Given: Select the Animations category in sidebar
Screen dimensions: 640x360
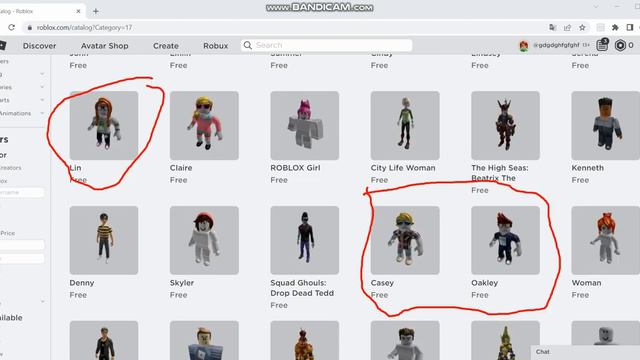Looking at the screenshot, I should 15,113.
